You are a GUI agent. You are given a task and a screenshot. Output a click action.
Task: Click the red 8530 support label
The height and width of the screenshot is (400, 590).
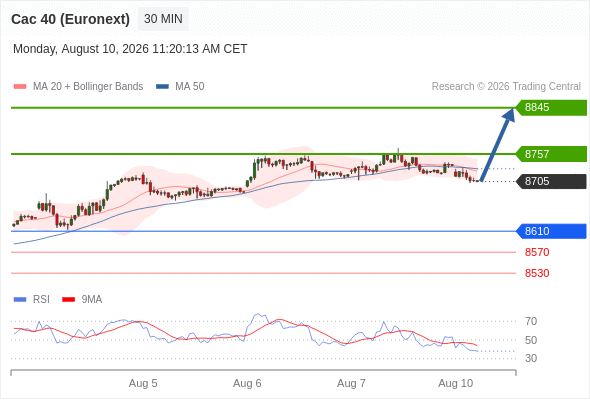pos(537,273)
